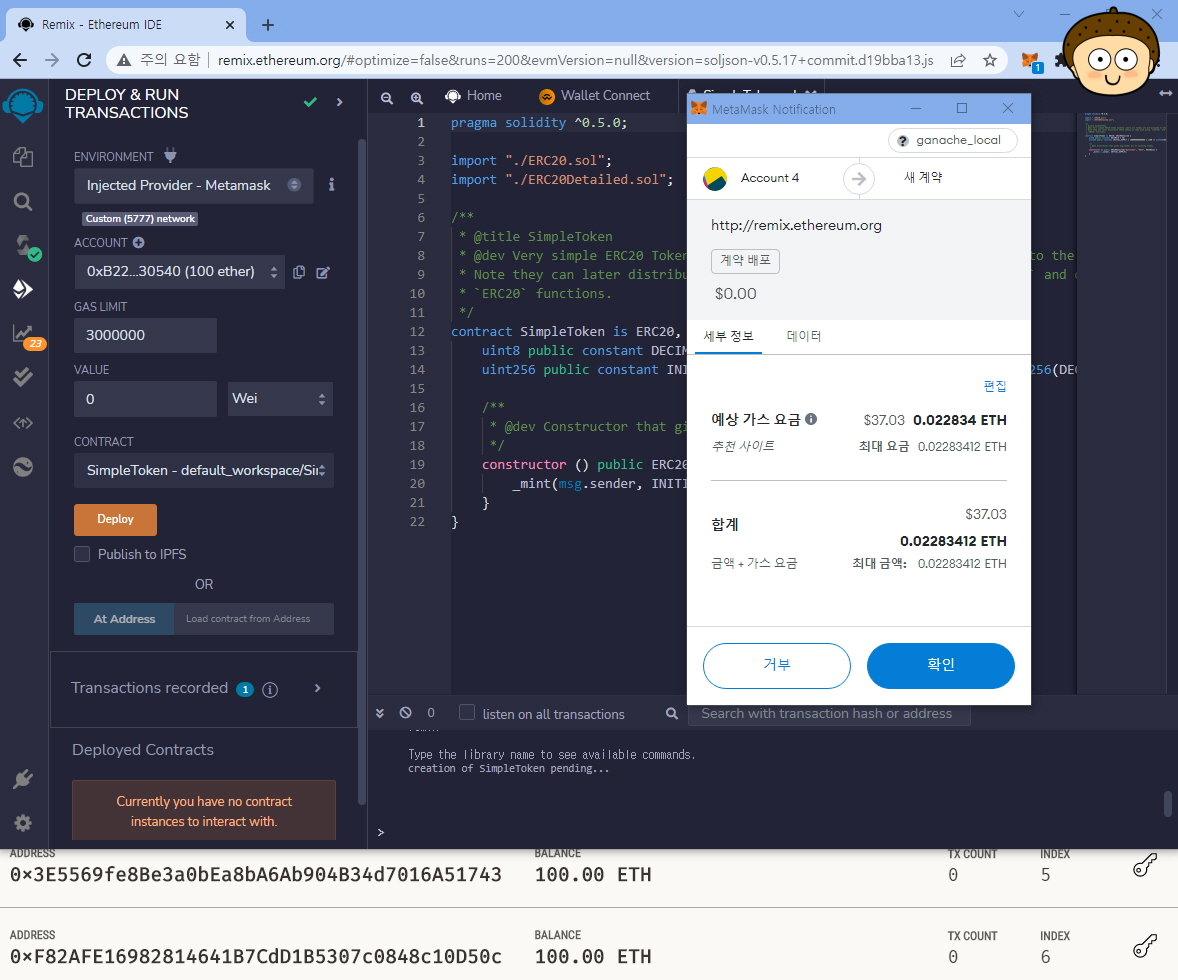Click 편집 edit gas fee link
Image resolution: width=1178 pixels, height=980 pixels.
click(995, 386)
